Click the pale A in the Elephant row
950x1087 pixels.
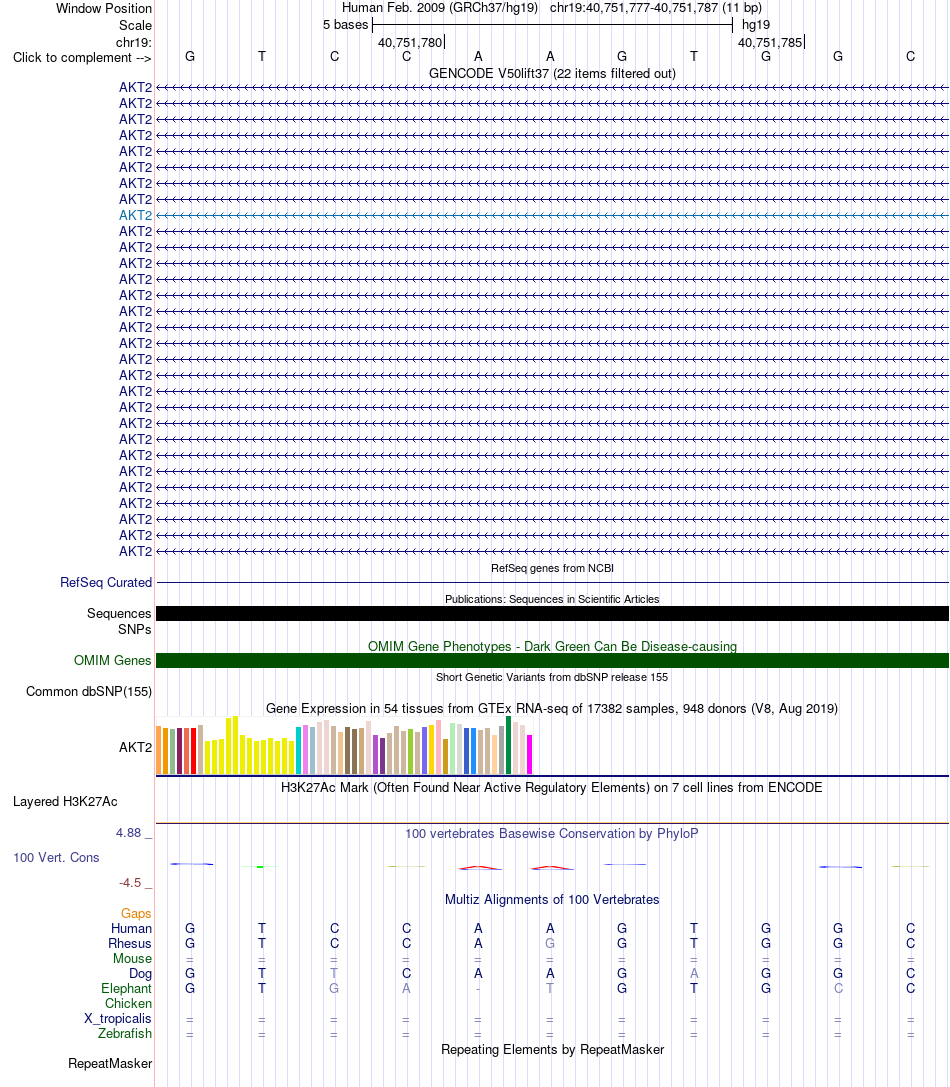(406, 989)
